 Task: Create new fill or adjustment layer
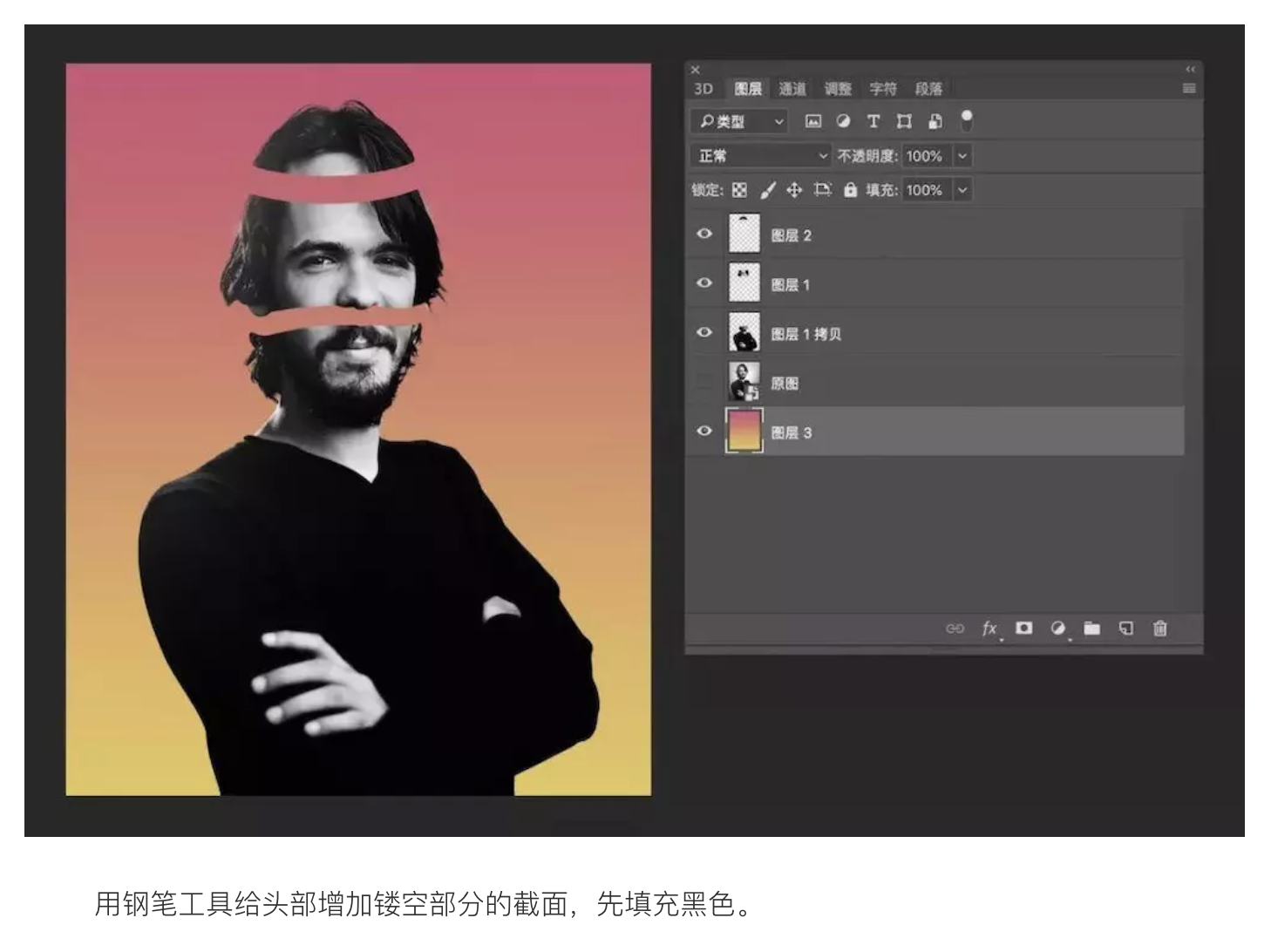(x=1058, y=629)
